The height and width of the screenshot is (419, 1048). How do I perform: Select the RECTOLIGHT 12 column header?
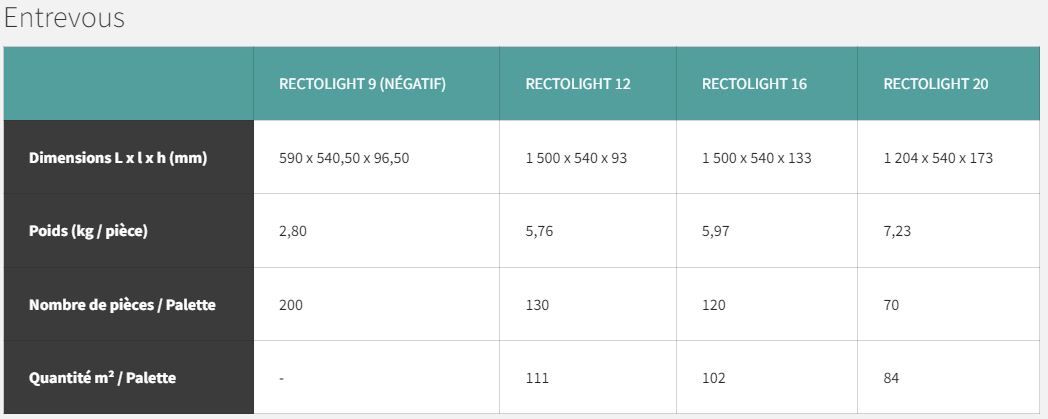[x=578, y=84]
